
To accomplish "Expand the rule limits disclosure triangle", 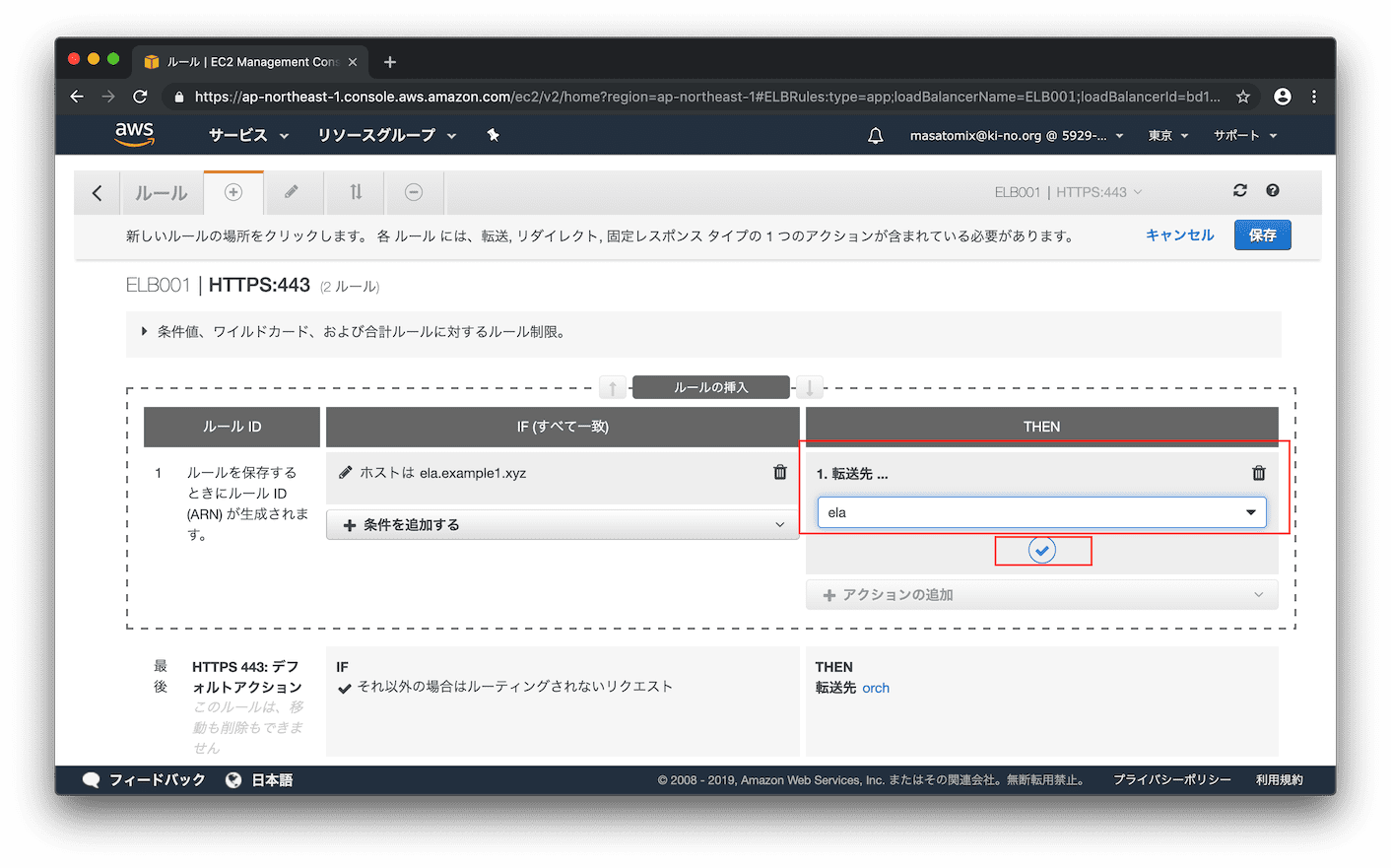I will pyautogui.click(x=145, y=332).
